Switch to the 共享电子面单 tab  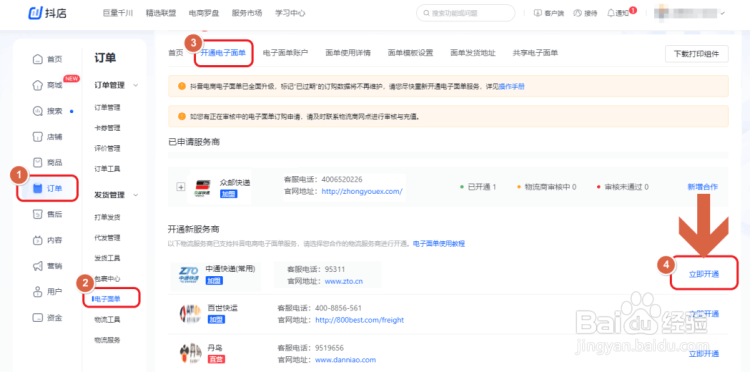coord(535,53)
